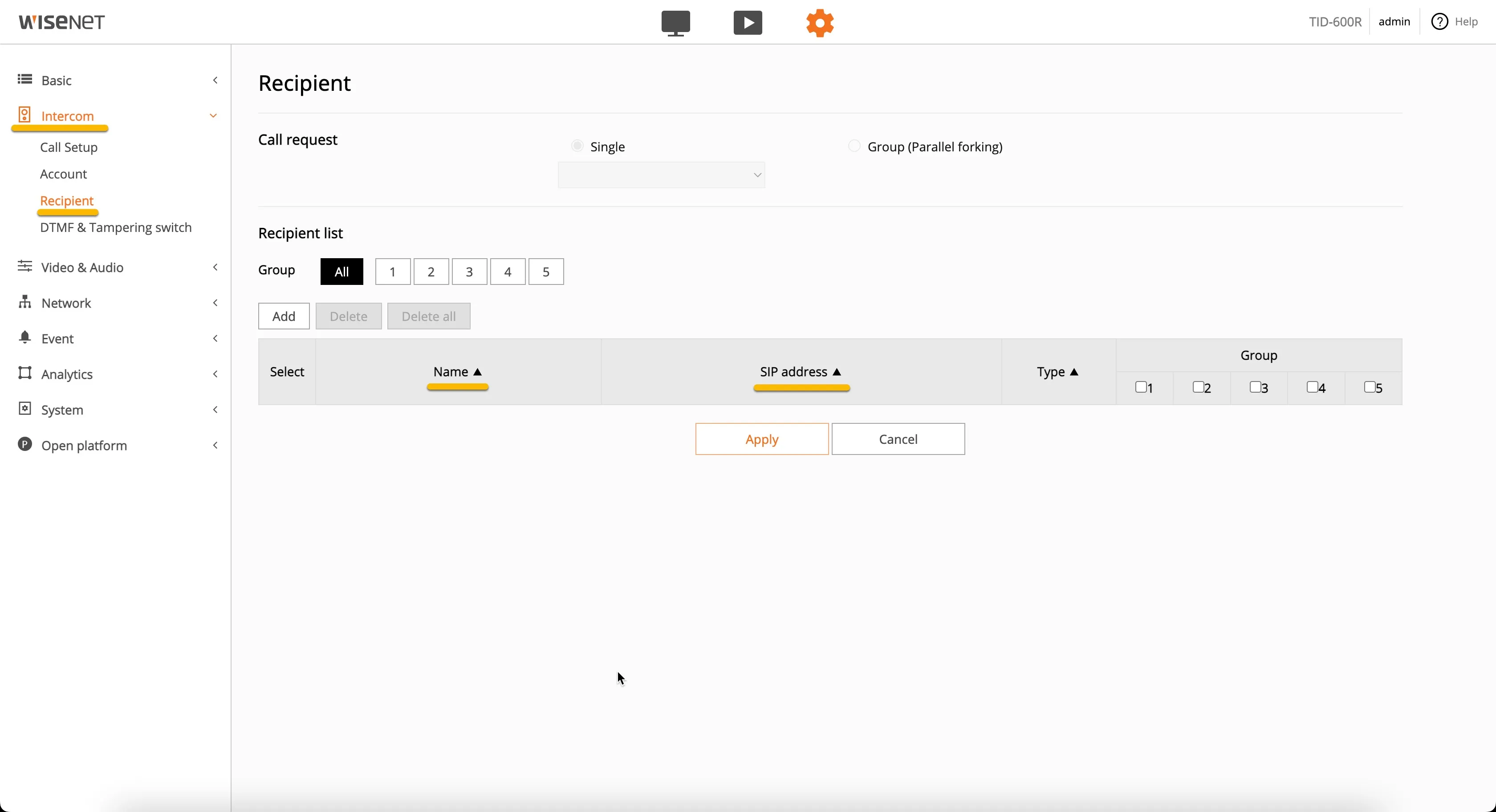Click the Event bell icon
The width and height of the screenshot is (1496, 812).
point(24,337)
